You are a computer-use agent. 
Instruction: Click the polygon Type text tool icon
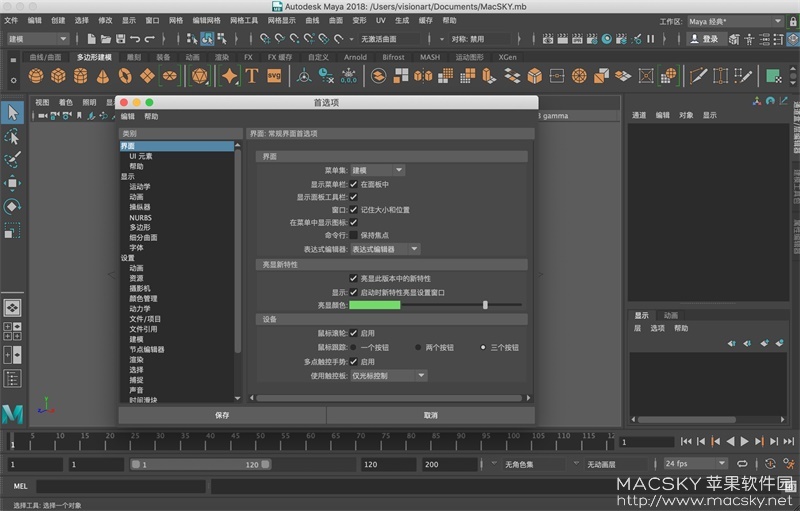tap(252, 76)
